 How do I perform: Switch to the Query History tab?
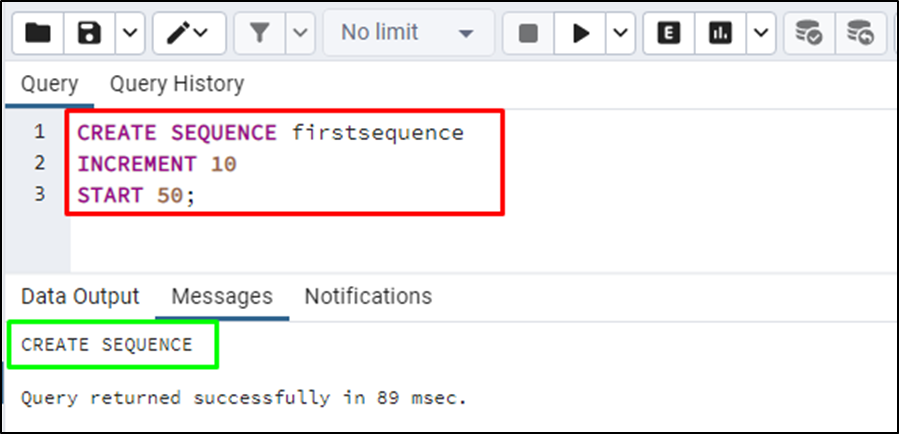[177, 84]
